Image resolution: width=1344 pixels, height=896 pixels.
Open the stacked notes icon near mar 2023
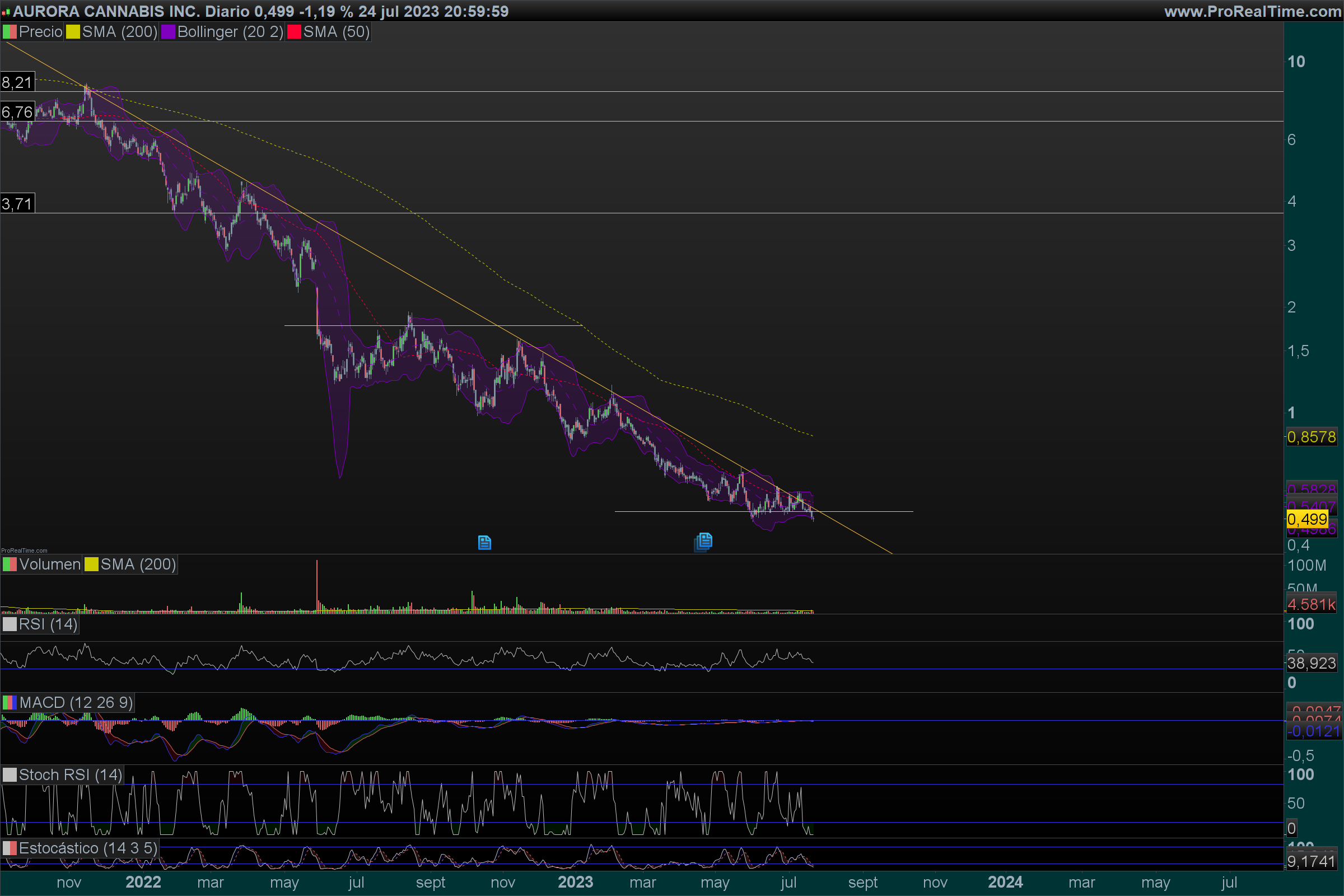703,541
